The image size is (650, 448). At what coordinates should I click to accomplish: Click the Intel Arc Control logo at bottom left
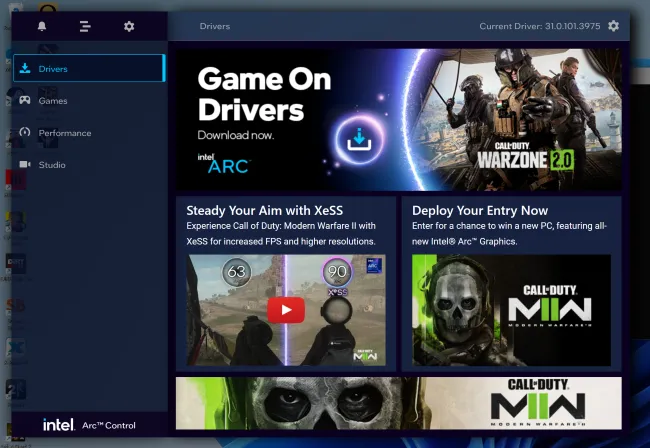88,425
